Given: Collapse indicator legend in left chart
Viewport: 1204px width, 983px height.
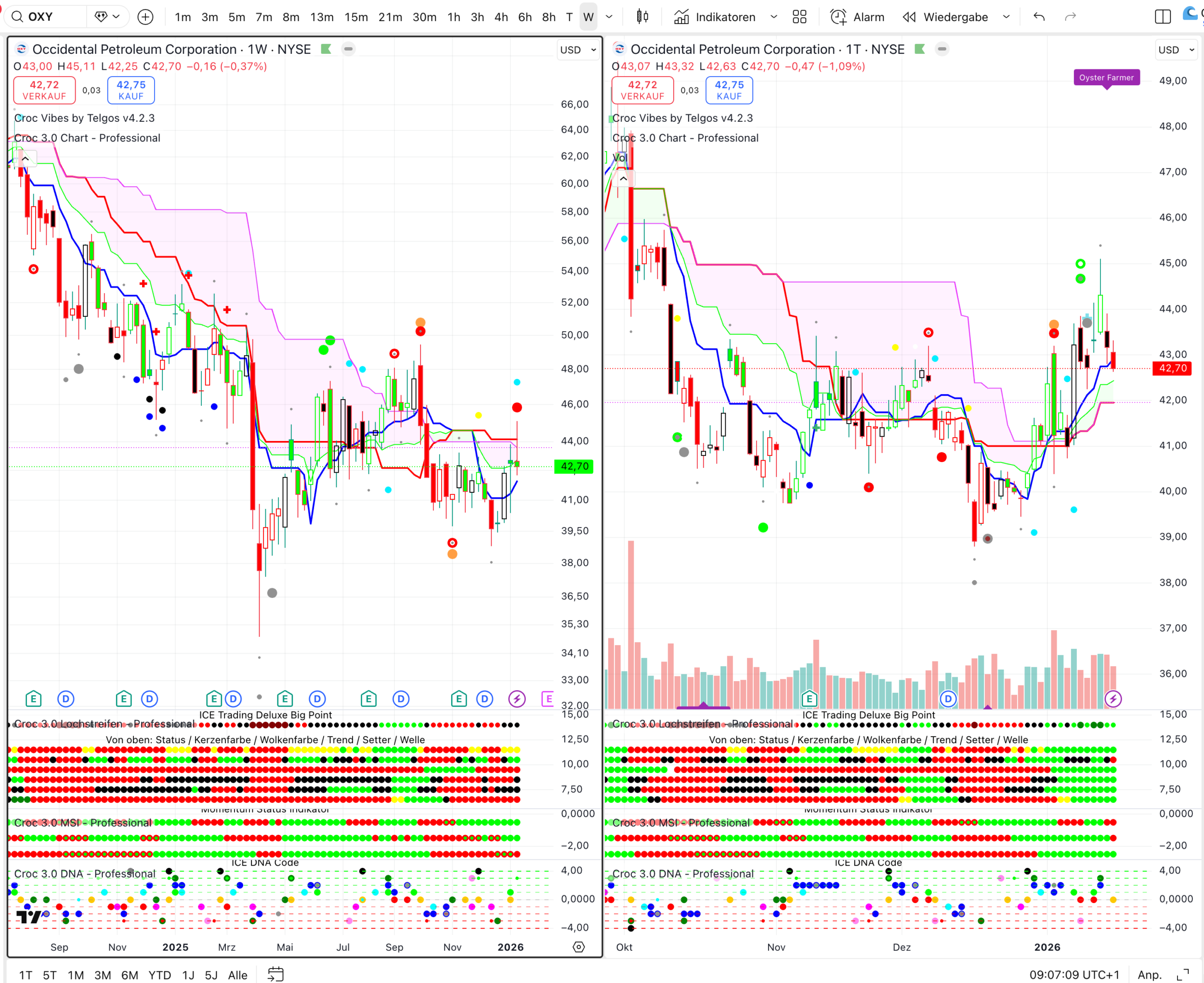Looking at the screenshot, I should (x=26, y=159).
